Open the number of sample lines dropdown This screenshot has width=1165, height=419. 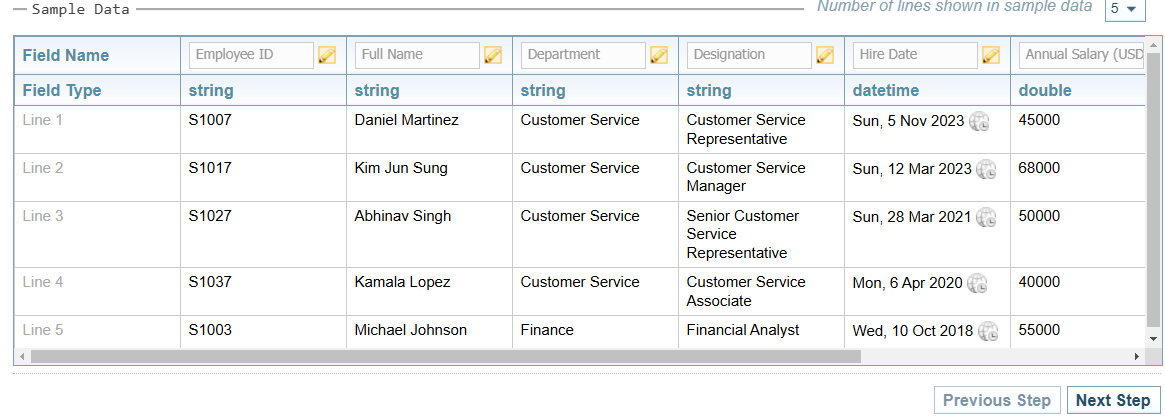point(1124,9)
